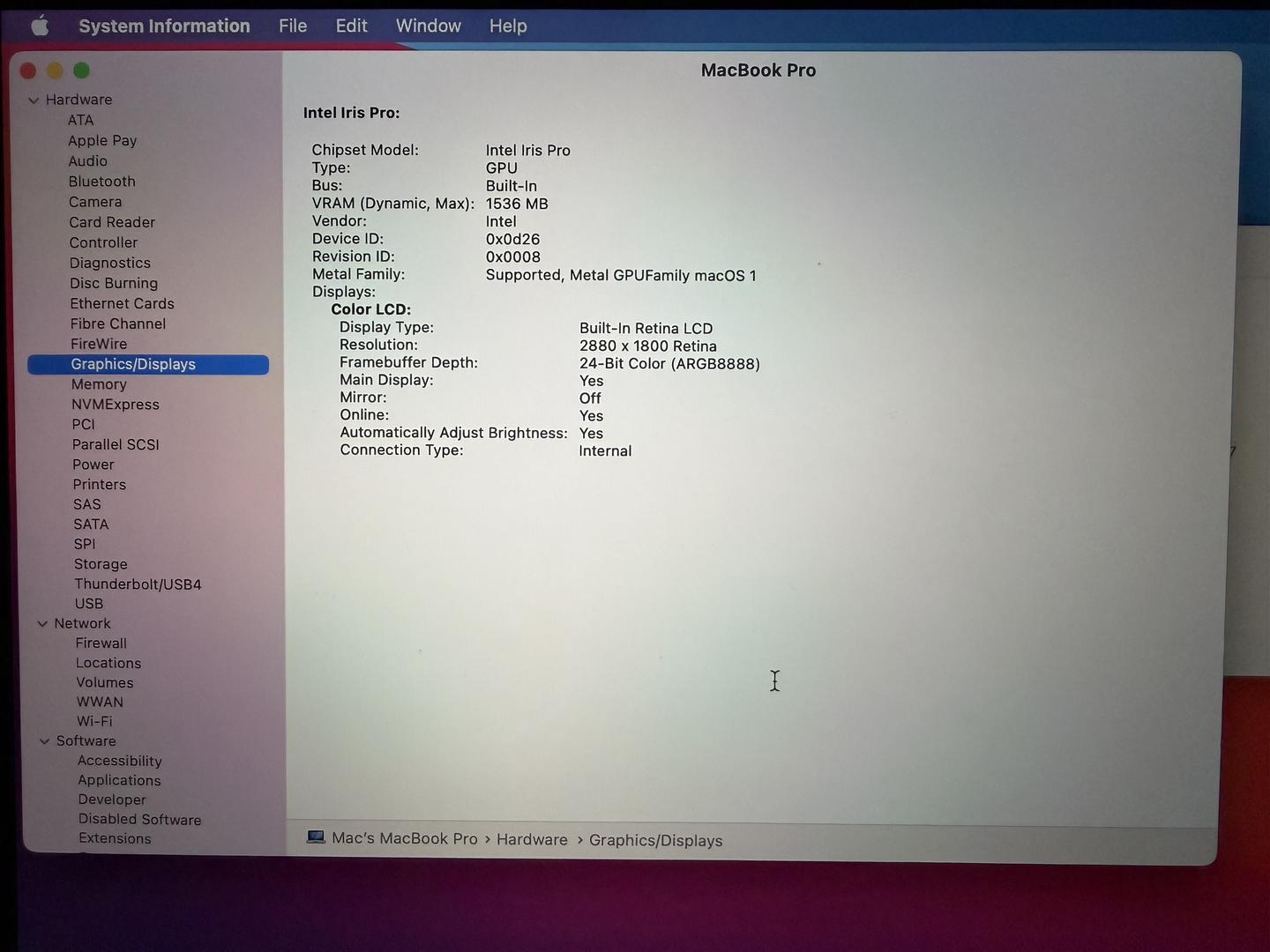Viewport: 1270px width, 952px height.
Task: Open the File menu
Action: point(293,26)
